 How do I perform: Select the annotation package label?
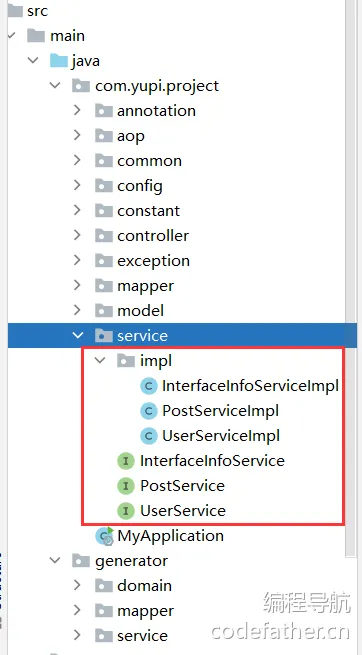(157, 111)
